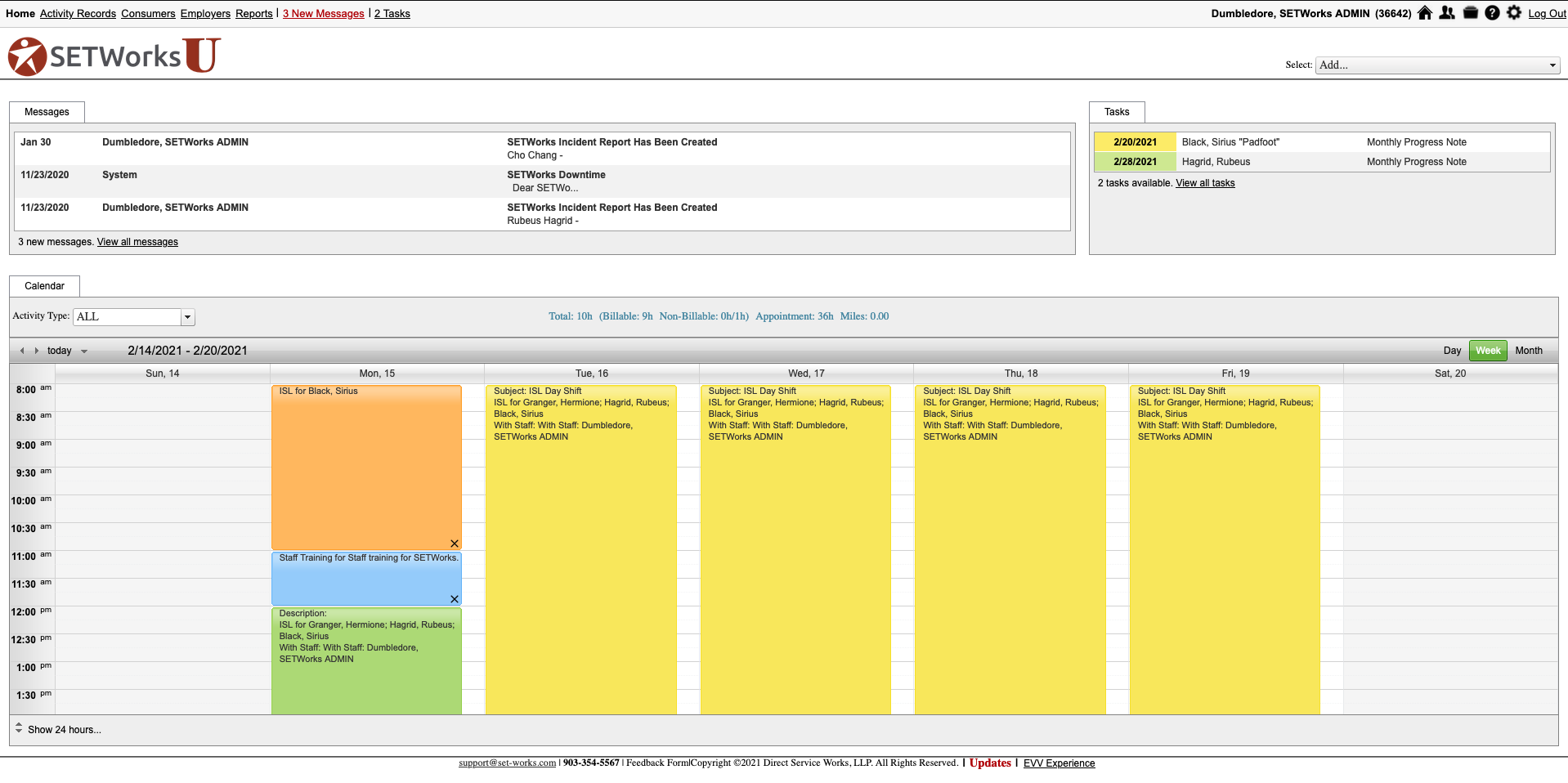The image size is (1568, 783).
Task: Open the Consumers menu
Action: point(148,14)
